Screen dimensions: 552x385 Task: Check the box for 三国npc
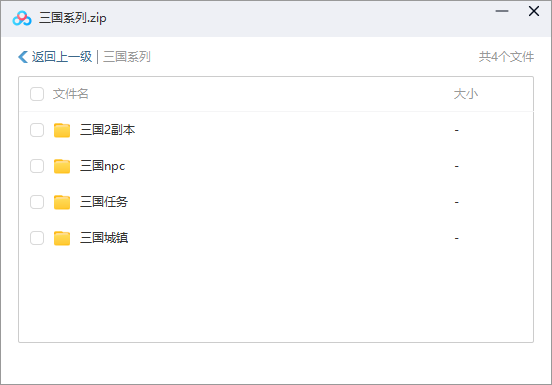pyautogui.click(x=37, y=166)
